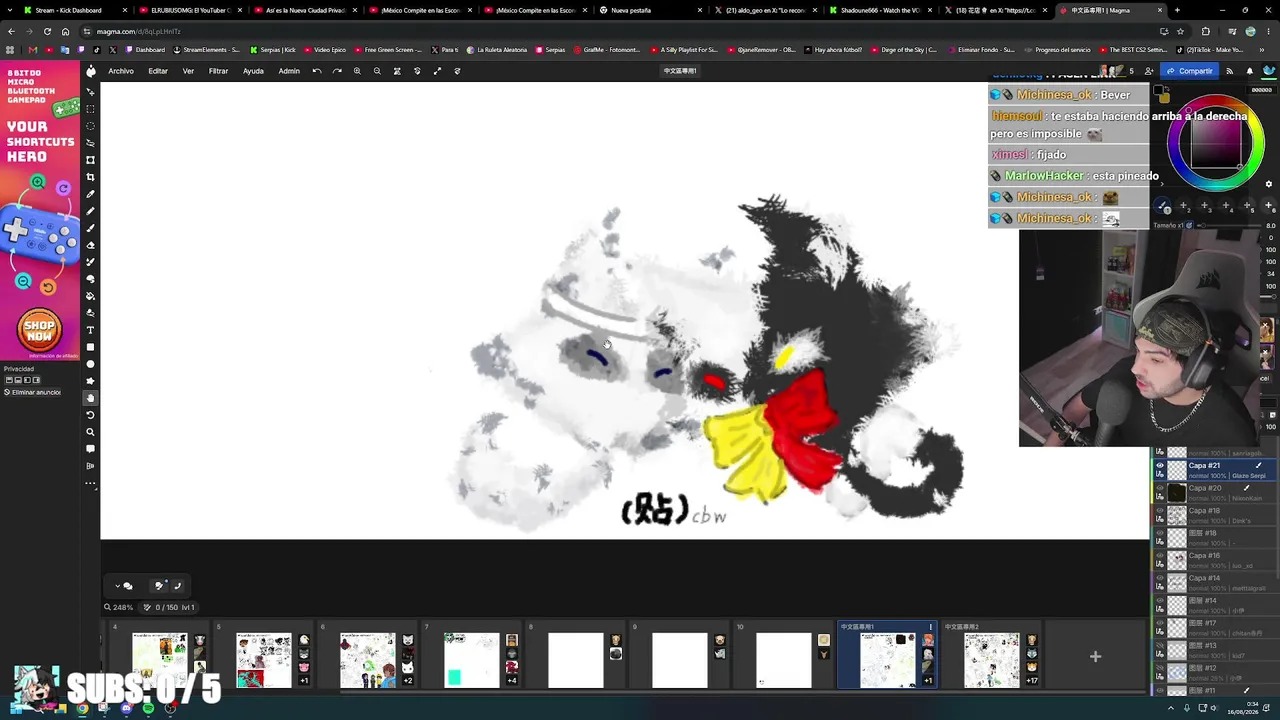Viewport: 1280px width, 720px height.
Task: Select the rectangular selection tool
Action: pos(90,109)
